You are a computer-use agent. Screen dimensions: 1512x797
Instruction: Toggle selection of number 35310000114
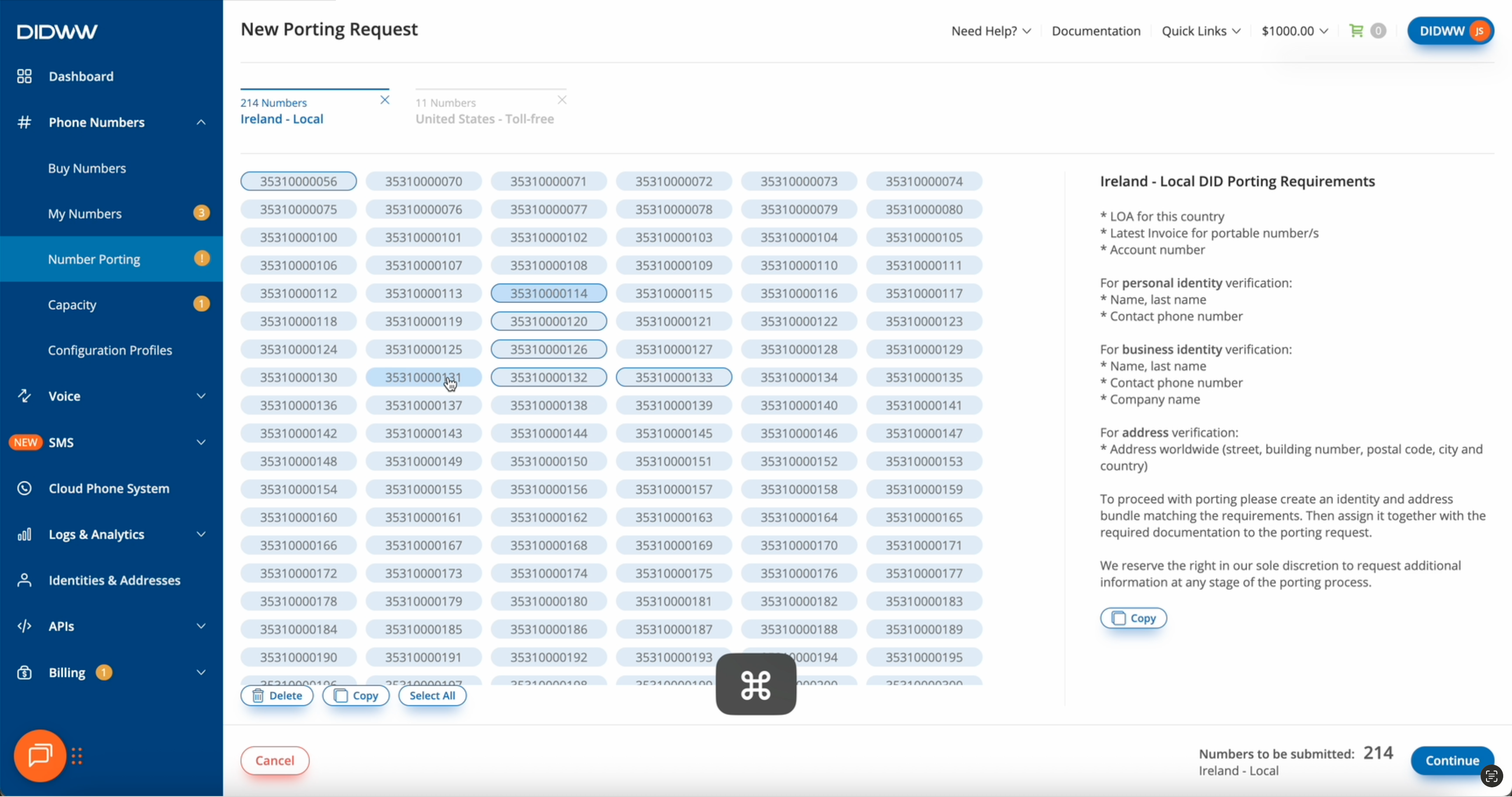(548, 293)
